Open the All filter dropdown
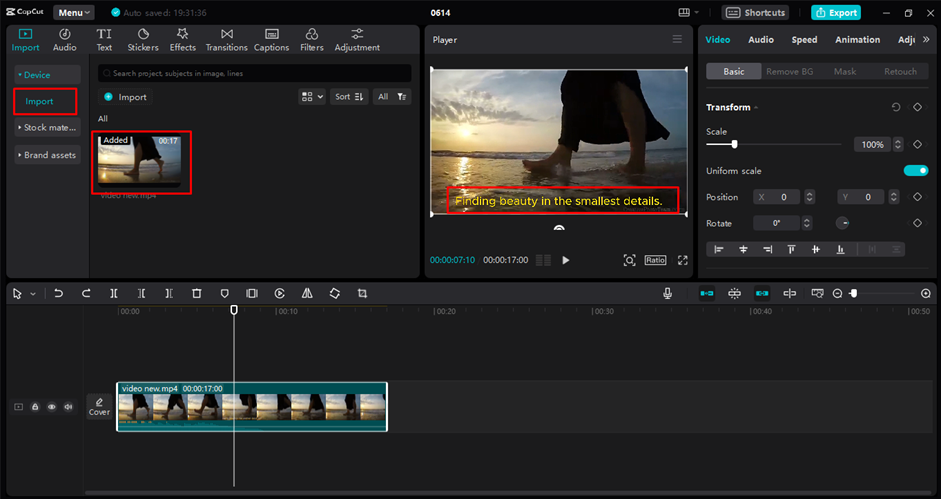This screenshot has width=941, height=499. click(392, 97)
